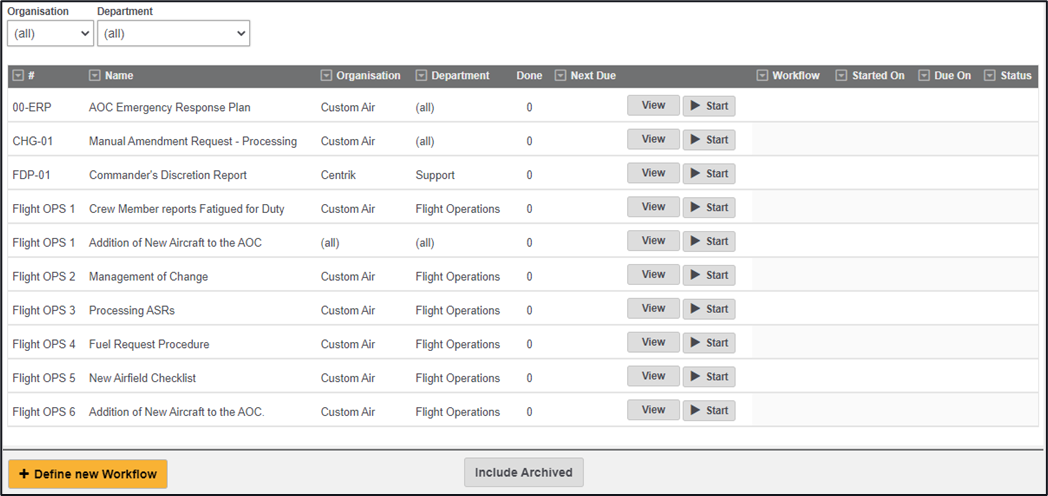View Manual Amendment Request - Processing workflow

click(653, 139)
